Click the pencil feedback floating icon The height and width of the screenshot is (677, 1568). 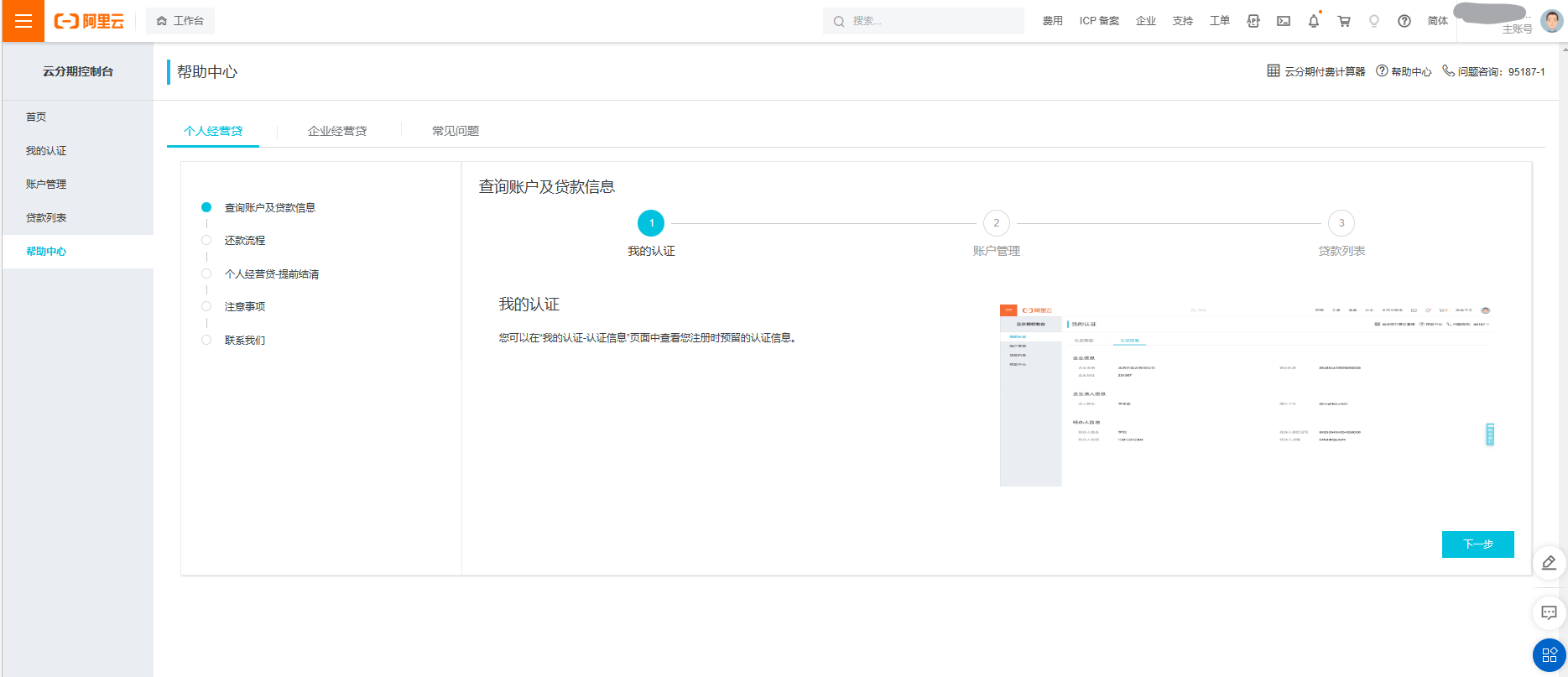coord(1550,563)
